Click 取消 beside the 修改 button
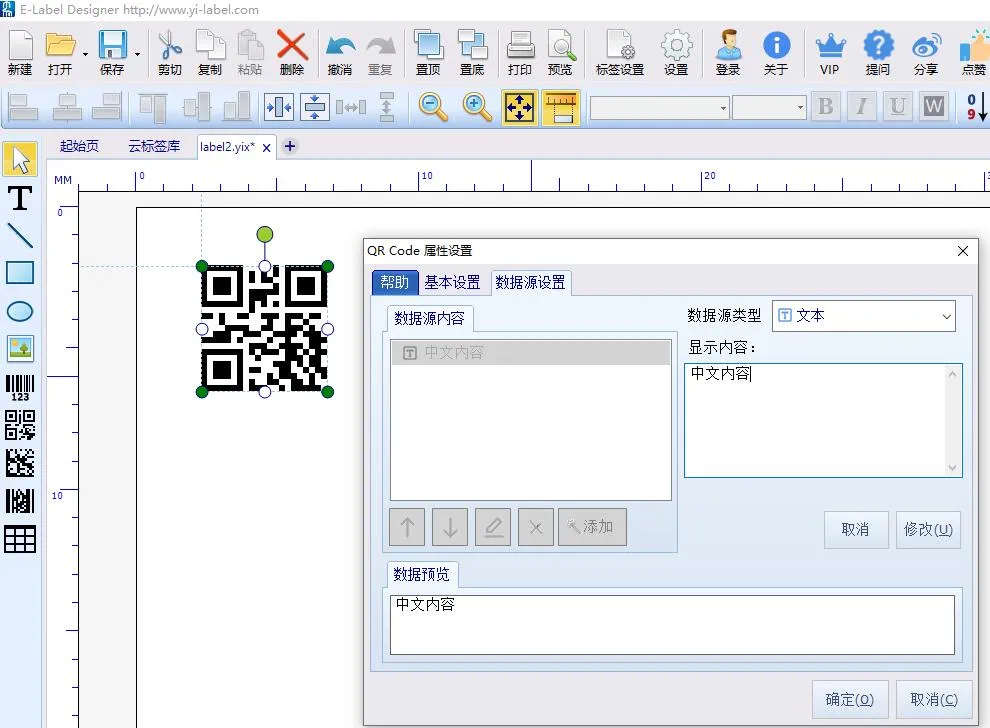 click(x=856, y=530)
